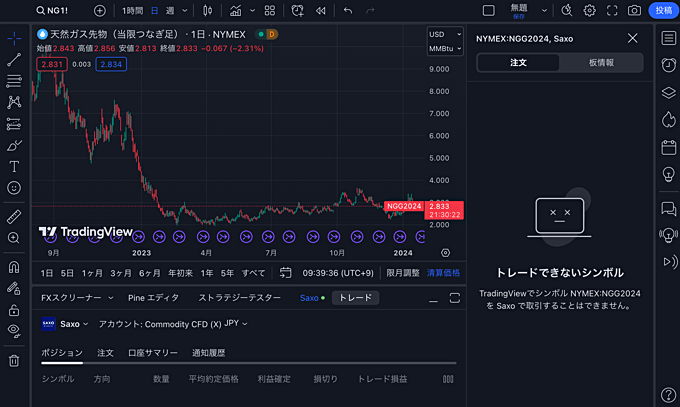Take a chart snapshot with camera

634,10
